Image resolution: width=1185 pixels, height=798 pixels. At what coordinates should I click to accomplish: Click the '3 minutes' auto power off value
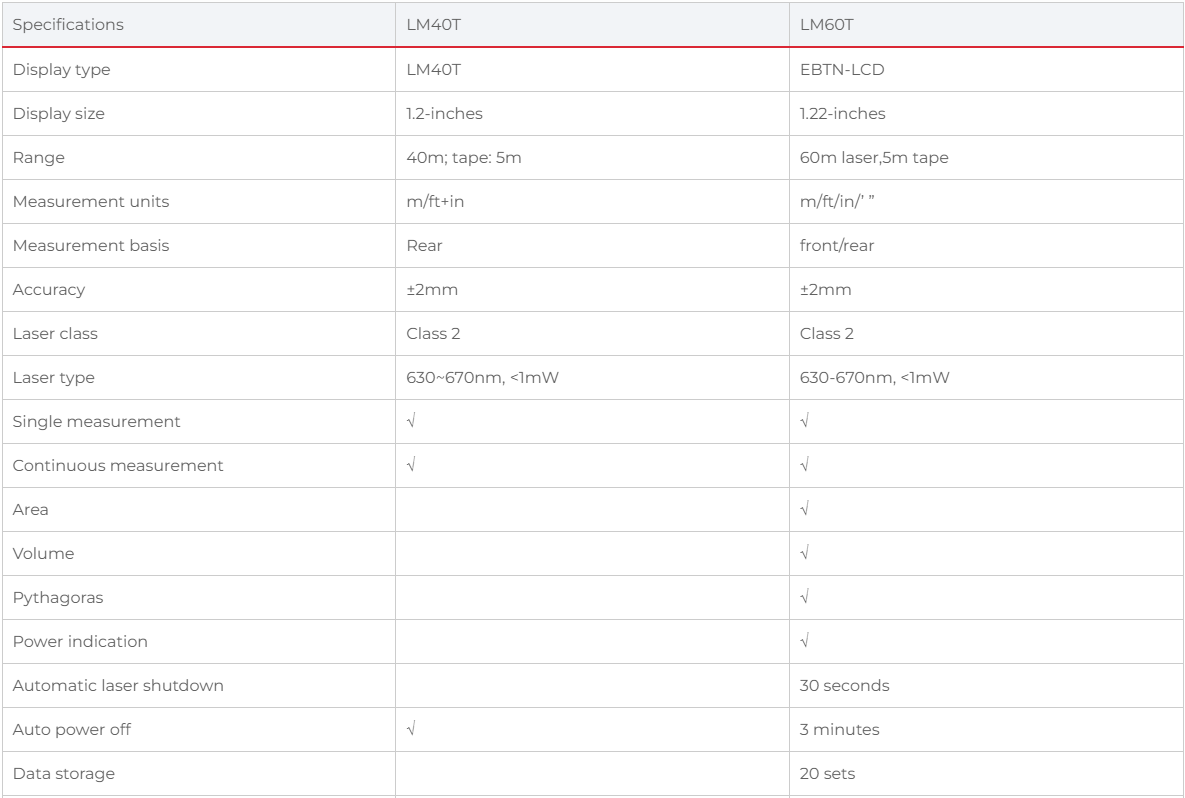pyautogui.click(x=840, y=729)
